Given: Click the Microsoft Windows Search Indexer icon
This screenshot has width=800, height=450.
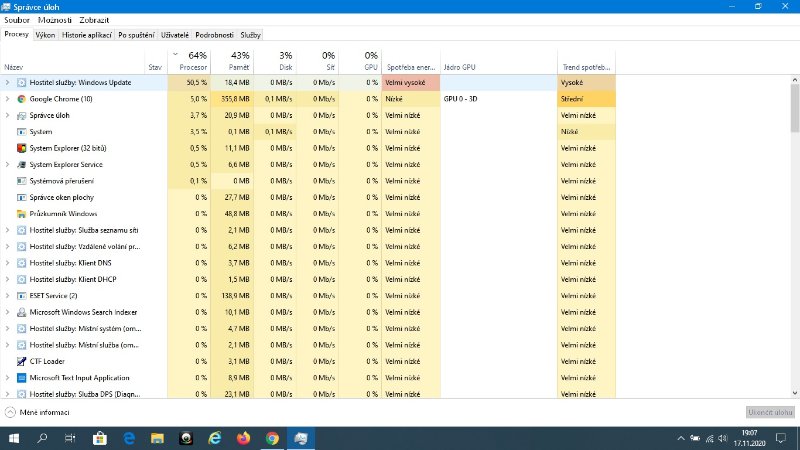Looking at the screenshot, I should [x=21, y=312].
